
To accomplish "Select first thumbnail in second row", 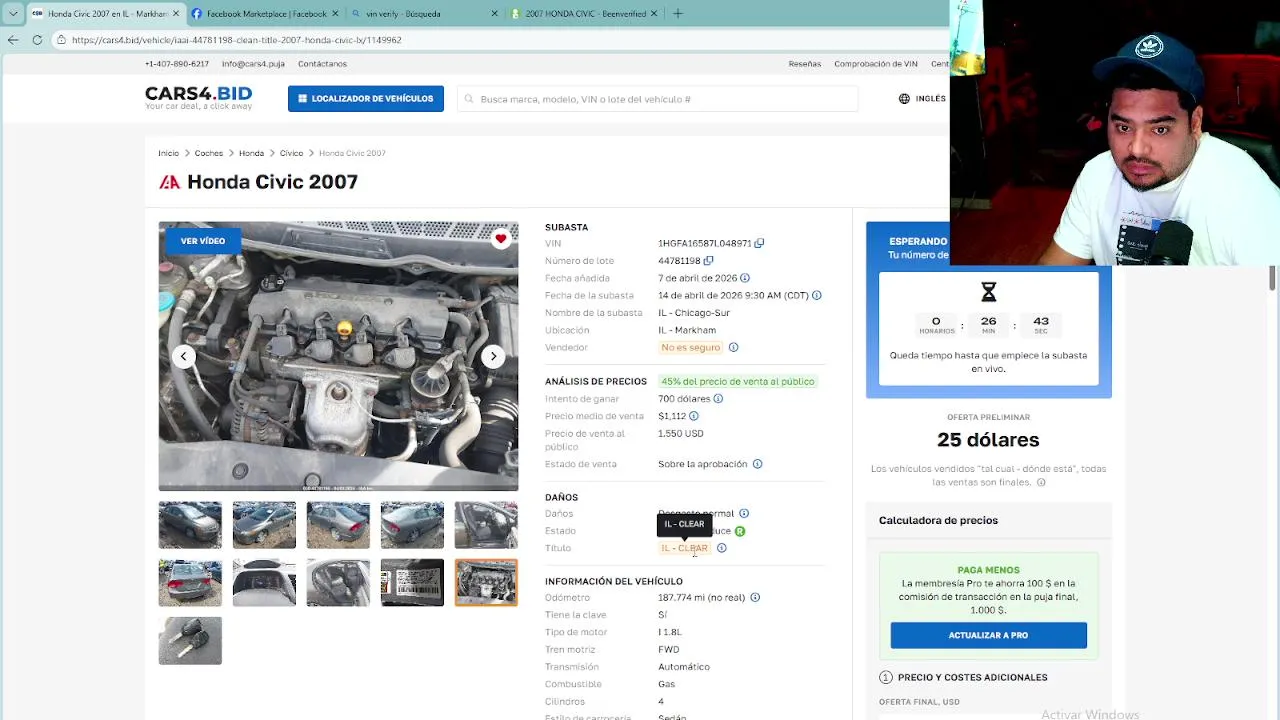I will [x=190, y=583].
